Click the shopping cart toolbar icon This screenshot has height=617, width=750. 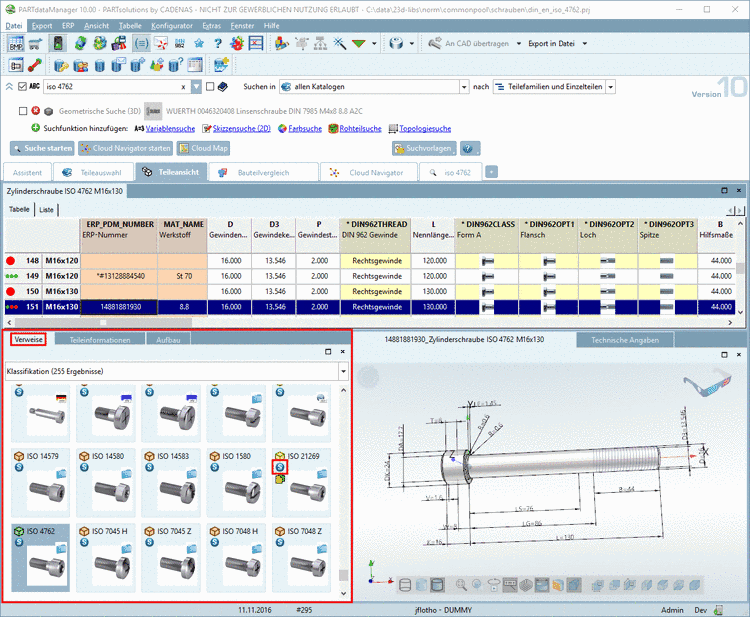(x=37, y=44)
